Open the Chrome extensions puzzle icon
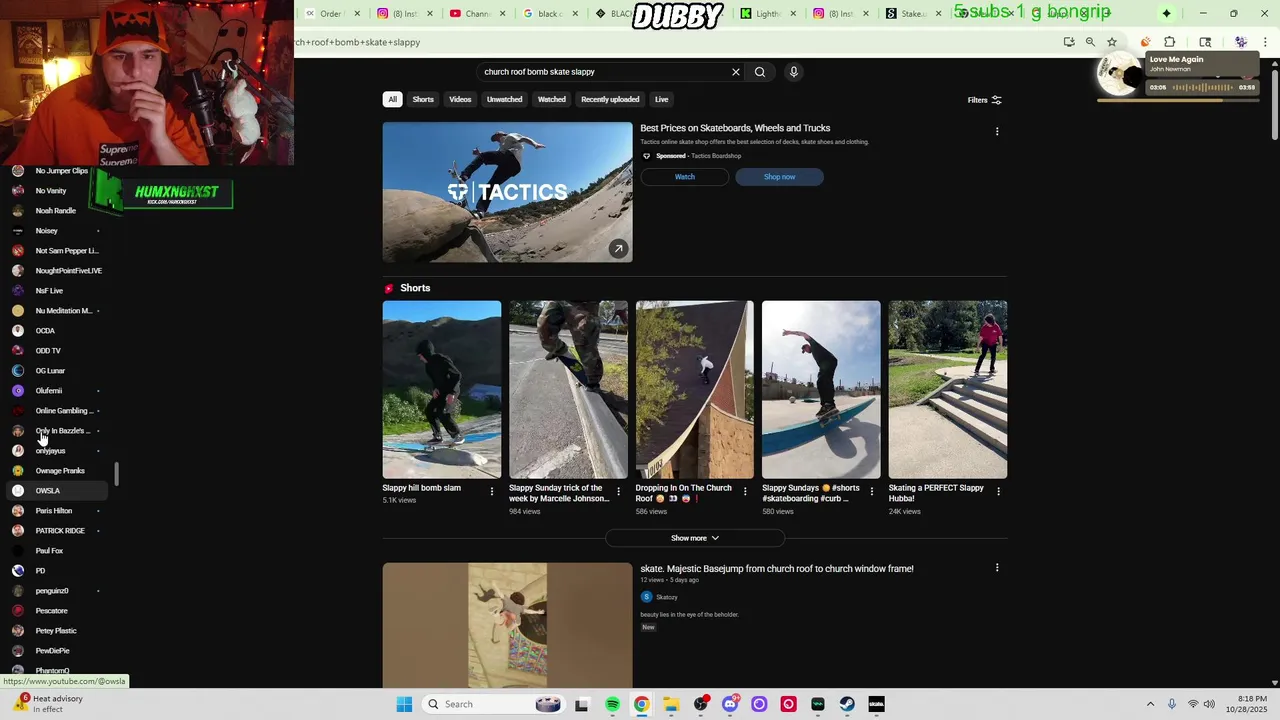 pyautogui.click(x=1169, y=42)
